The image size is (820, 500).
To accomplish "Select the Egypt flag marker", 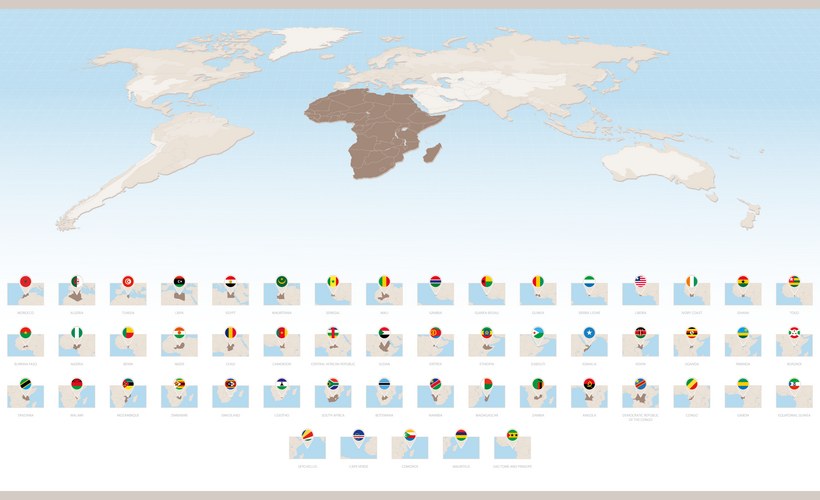I will [230, 281].
